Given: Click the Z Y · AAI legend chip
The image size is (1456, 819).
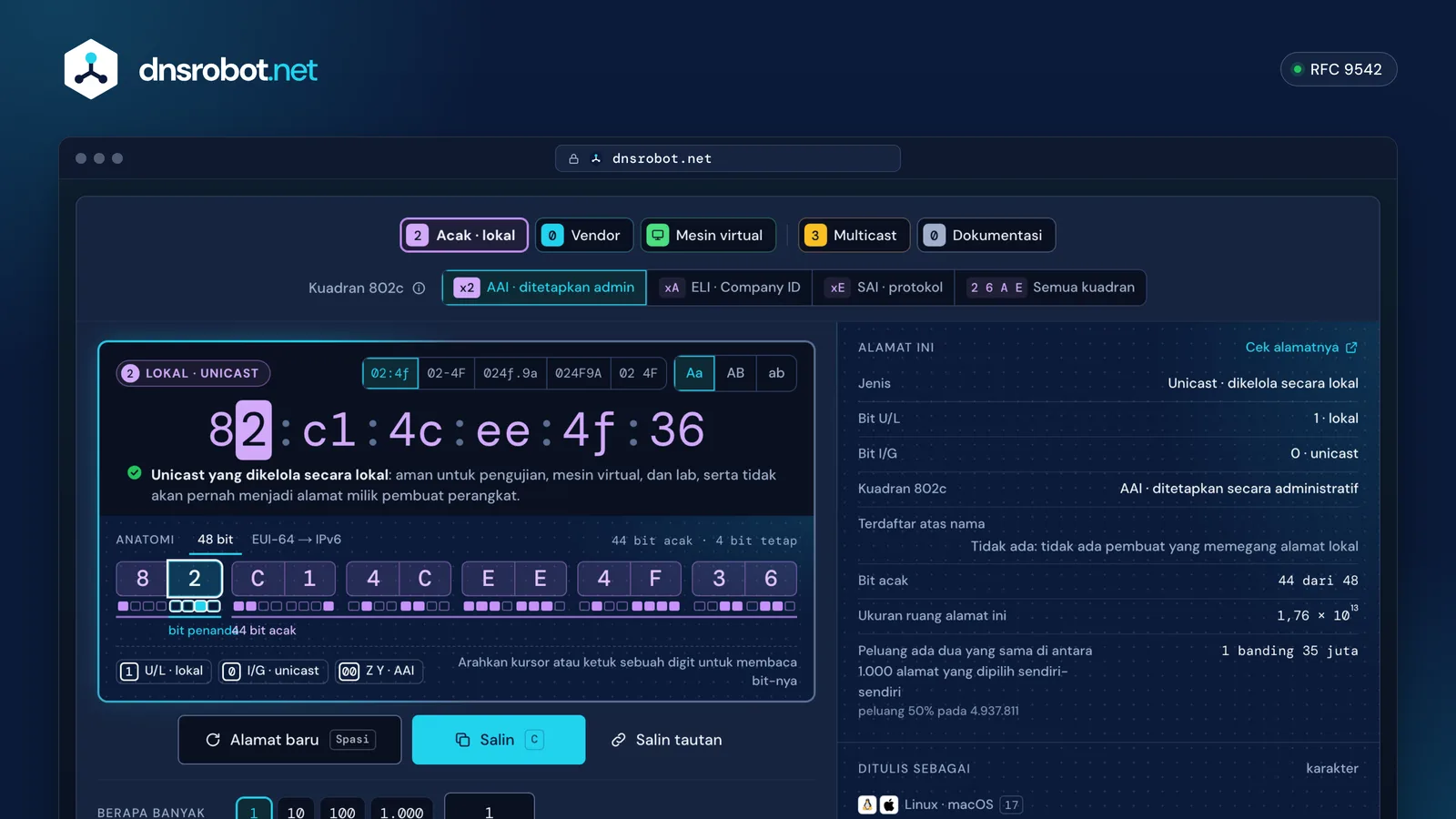Looking at the screenshot, I should (x=379, y=671).
